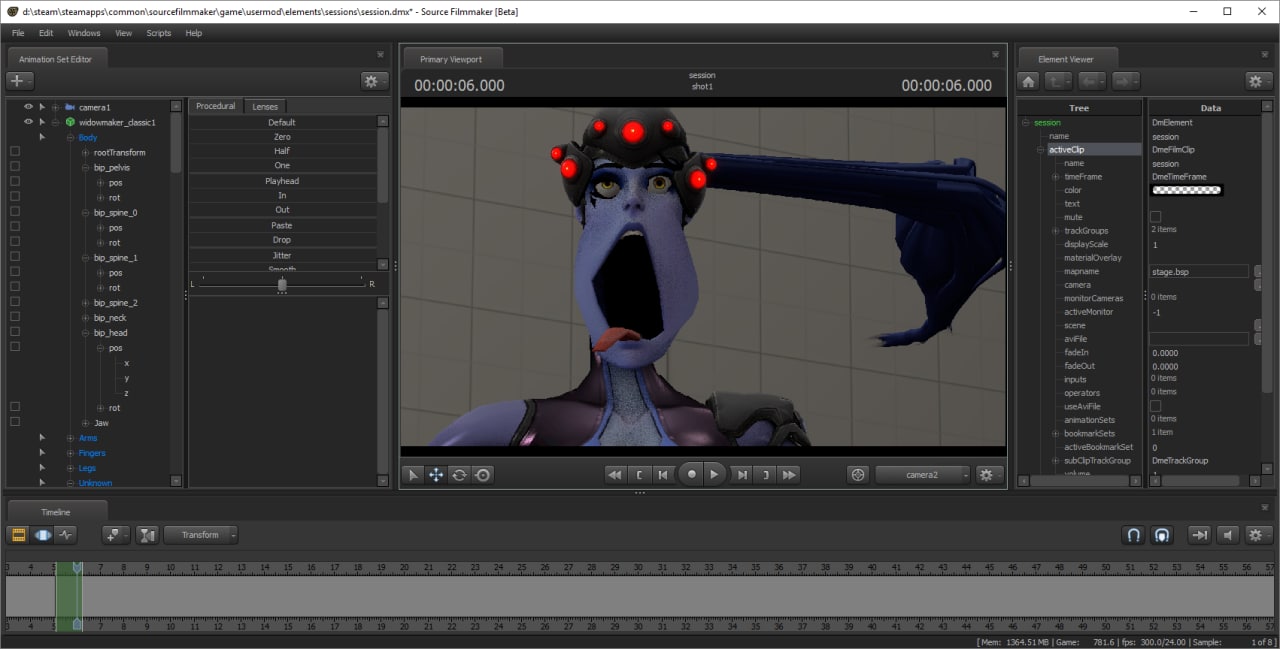The width and height of the screenshot is (1280, 649).
Task: Apply the Playhead preset
Action: click(282, 181)
